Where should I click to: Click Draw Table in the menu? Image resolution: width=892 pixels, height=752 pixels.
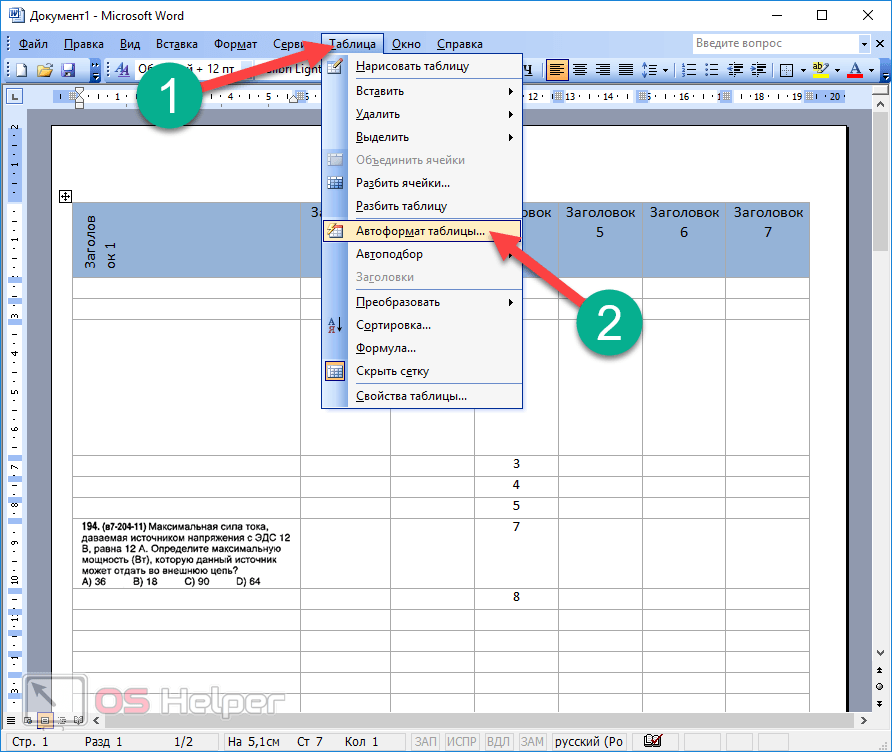[x=412, y=67]
